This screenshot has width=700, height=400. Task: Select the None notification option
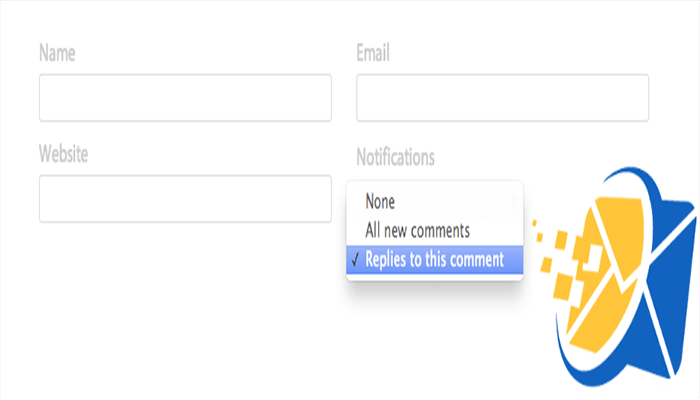pos(380,200)
